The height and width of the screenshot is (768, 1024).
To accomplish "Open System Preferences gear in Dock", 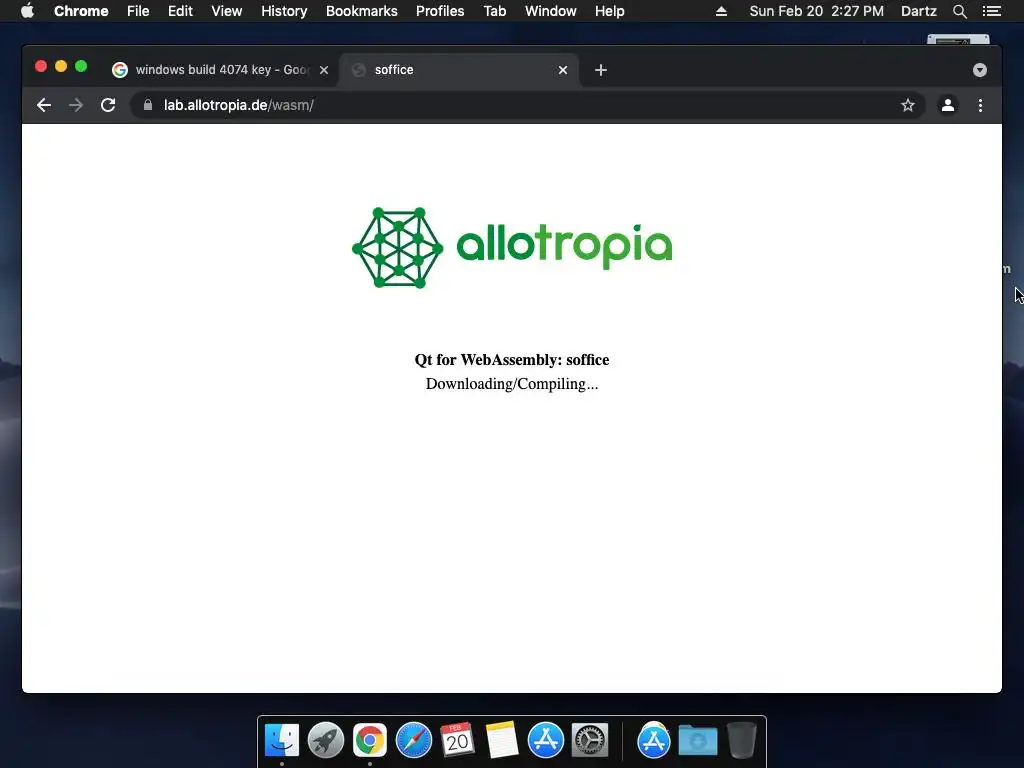I will pos(590,740).
